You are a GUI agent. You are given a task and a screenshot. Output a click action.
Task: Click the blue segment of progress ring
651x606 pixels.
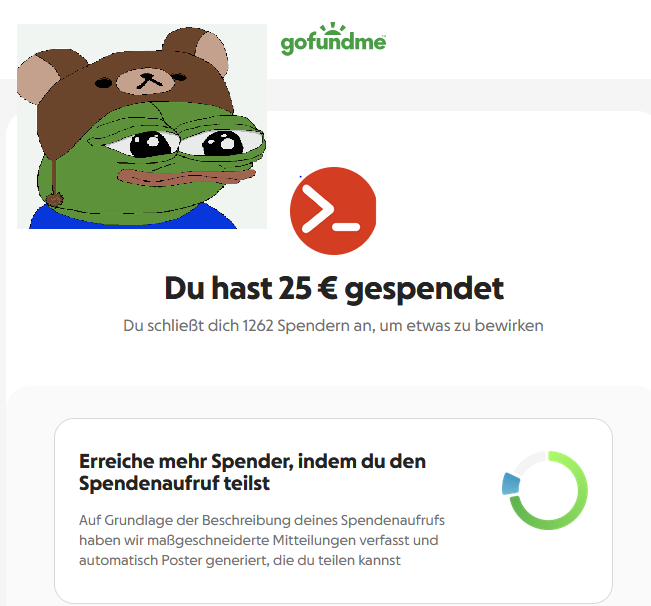point(510,484)
